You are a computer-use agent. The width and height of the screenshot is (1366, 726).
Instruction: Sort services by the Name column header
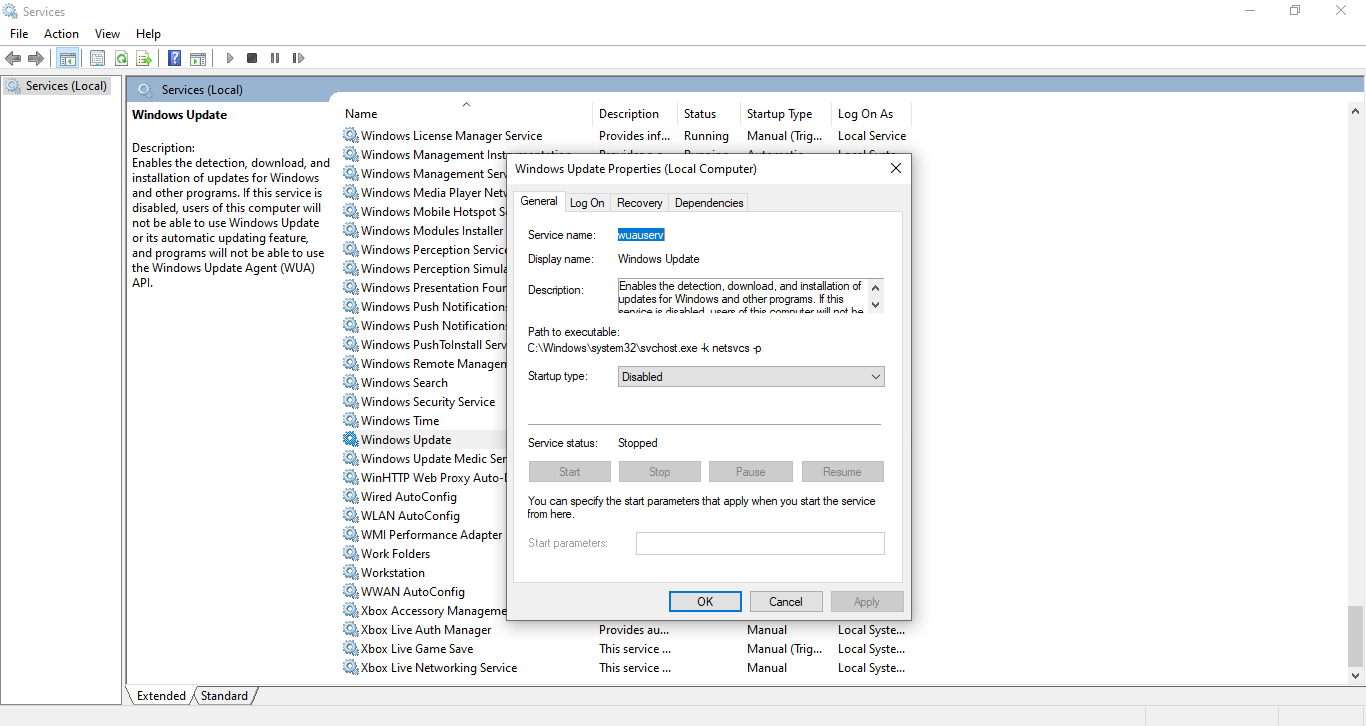point(467,113)
